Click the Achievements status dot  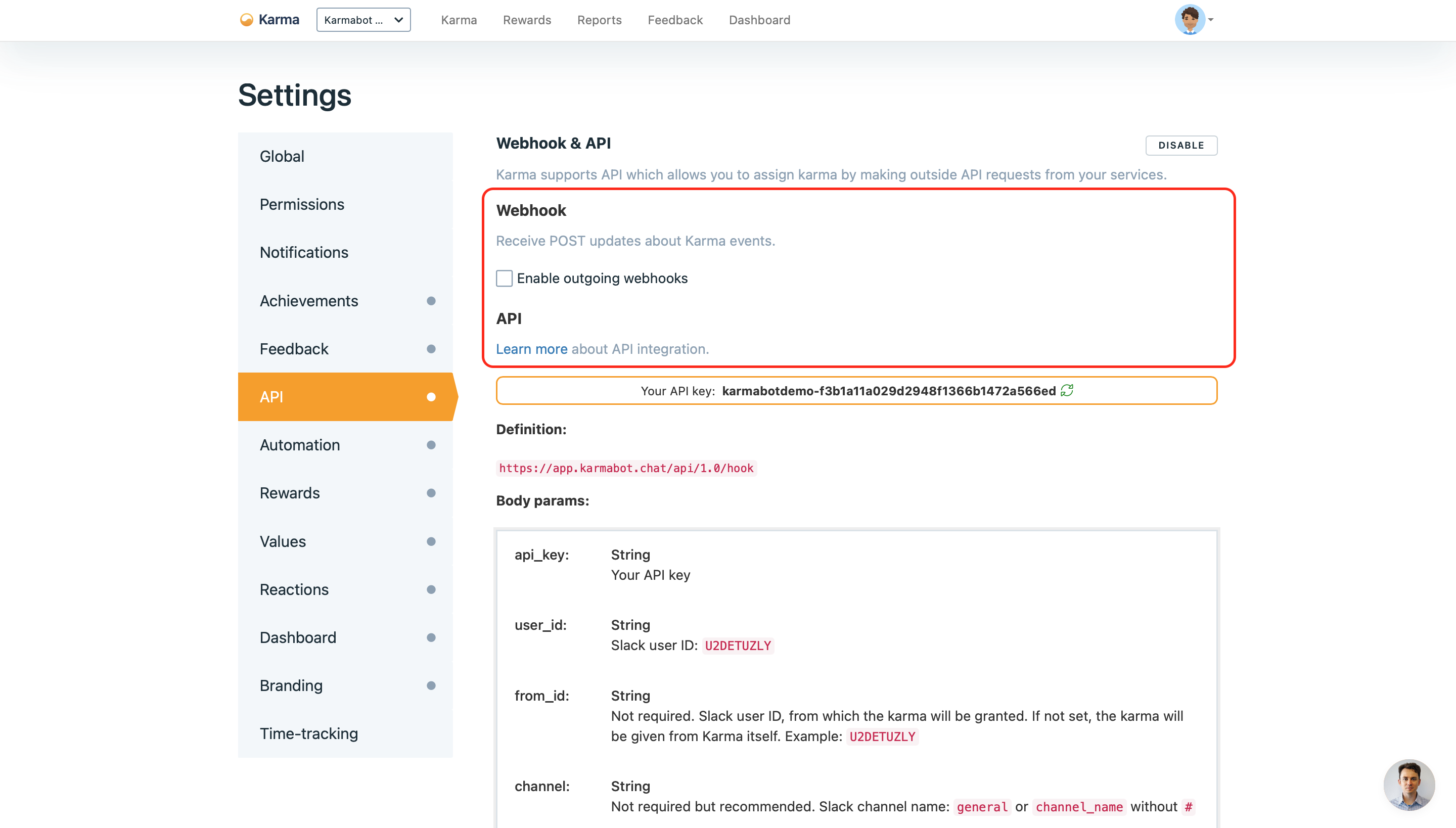(x=431, y=301)
